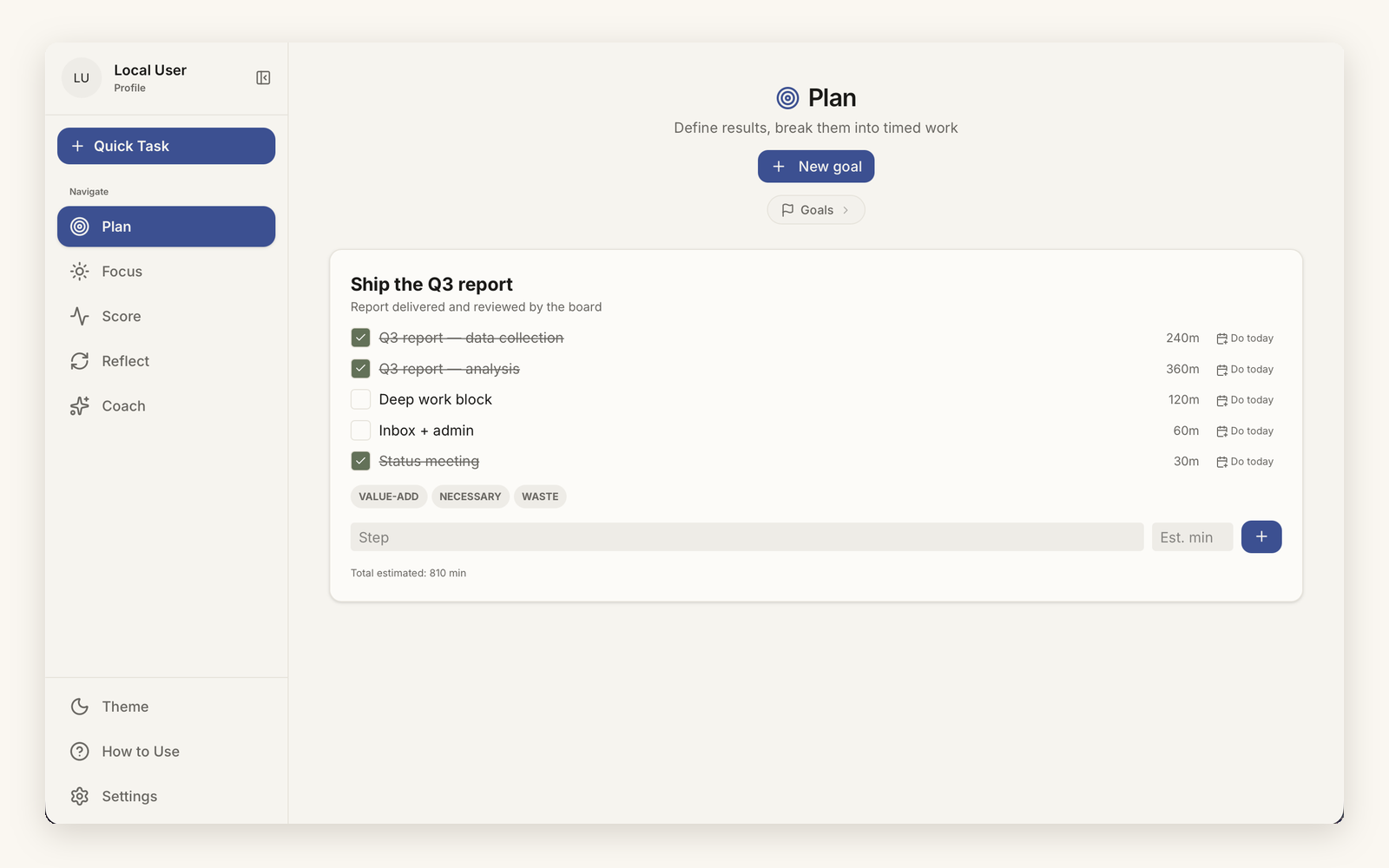The height and width of the screenshot is (868, 1389).
Task: Click the calendar icon on Inbox + admin row
Action: pos(1221,431)
